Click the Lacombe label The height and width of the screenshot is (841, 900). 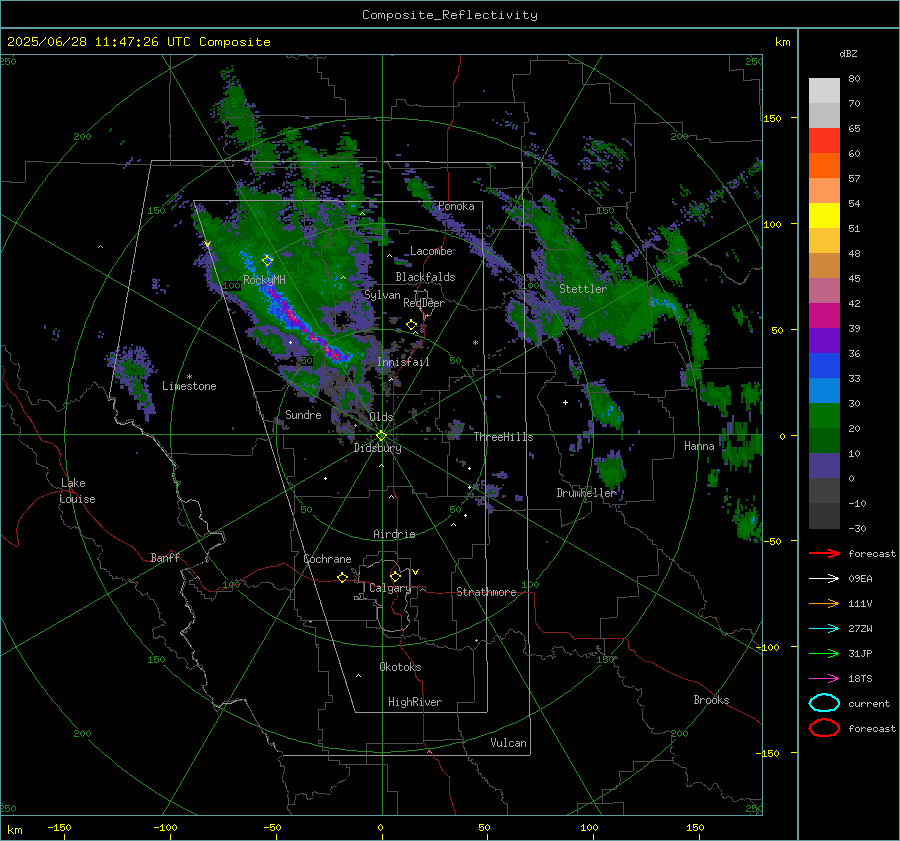pos(431,251)
